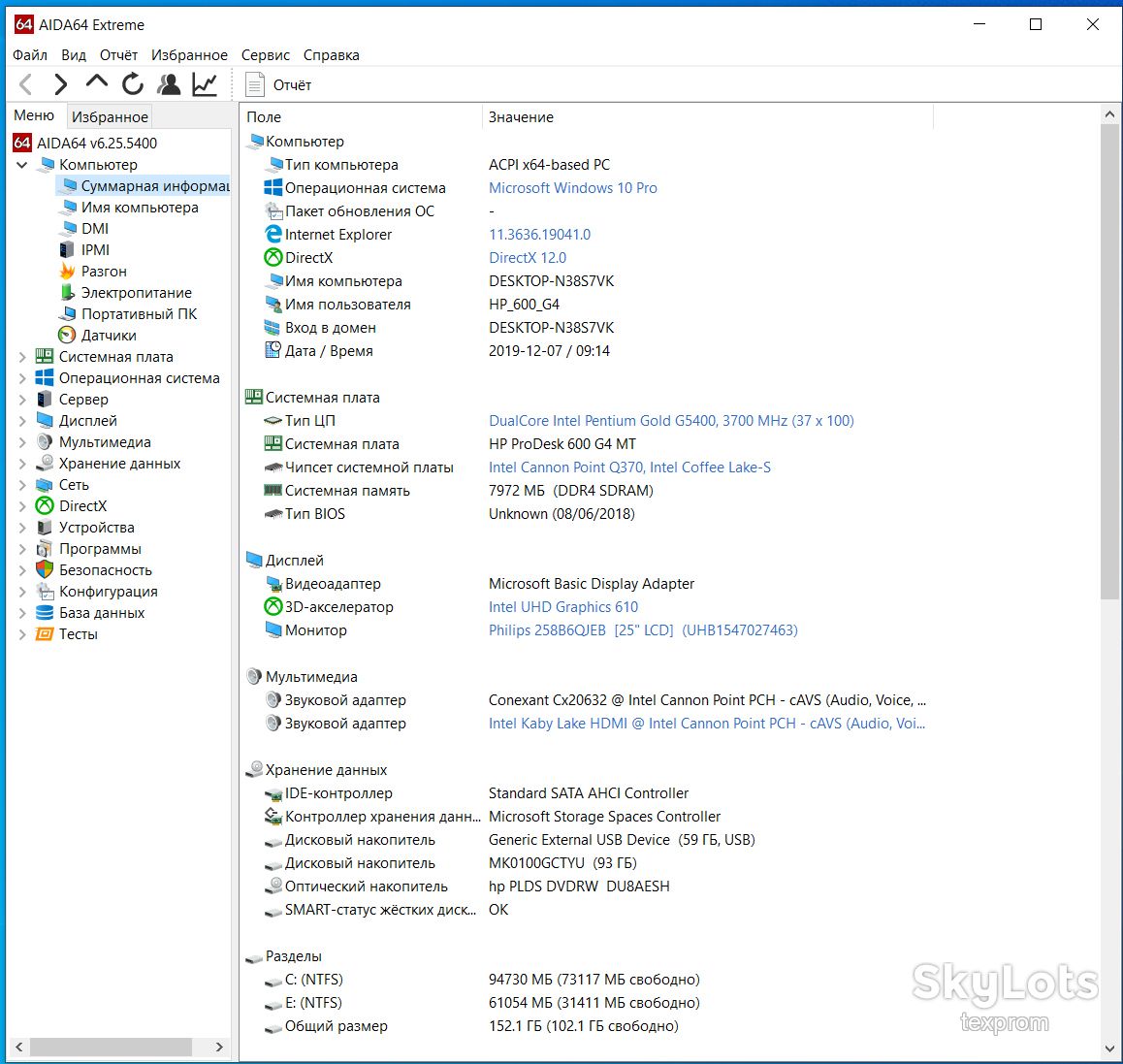Expand the Сеть tree node

pyautogui.click(x=21, y=485)
